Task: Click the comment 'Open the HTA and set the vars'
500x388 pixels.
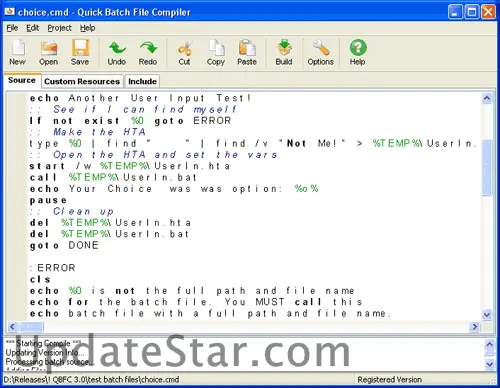Action: coord(154,155)
